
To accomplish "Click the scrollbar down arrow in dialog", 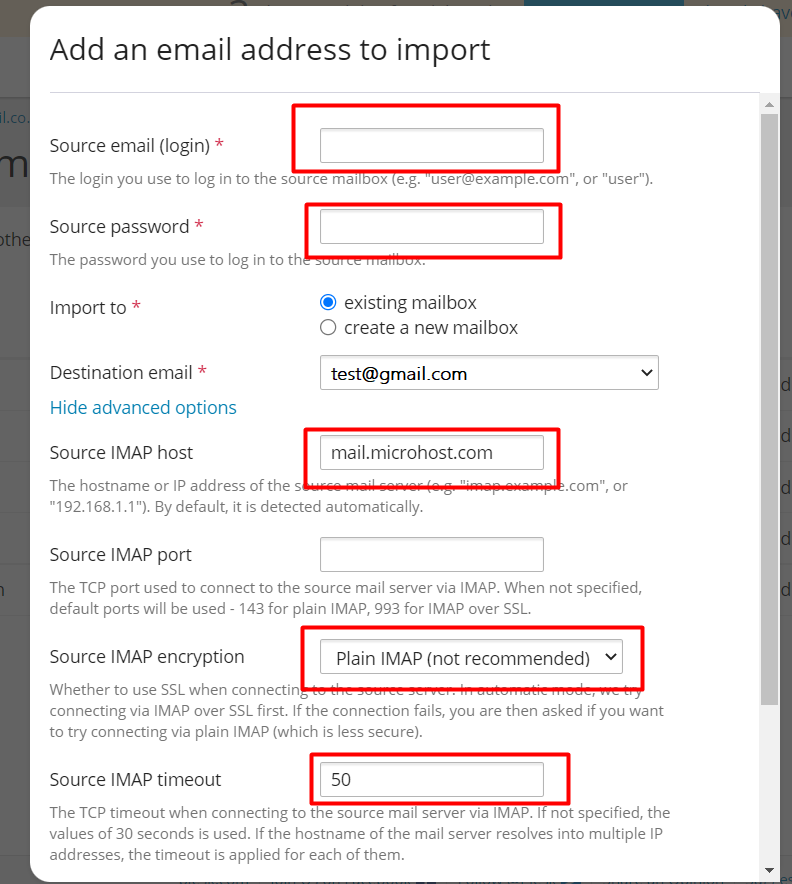I will pyautogui.click(x=769, y=870).
